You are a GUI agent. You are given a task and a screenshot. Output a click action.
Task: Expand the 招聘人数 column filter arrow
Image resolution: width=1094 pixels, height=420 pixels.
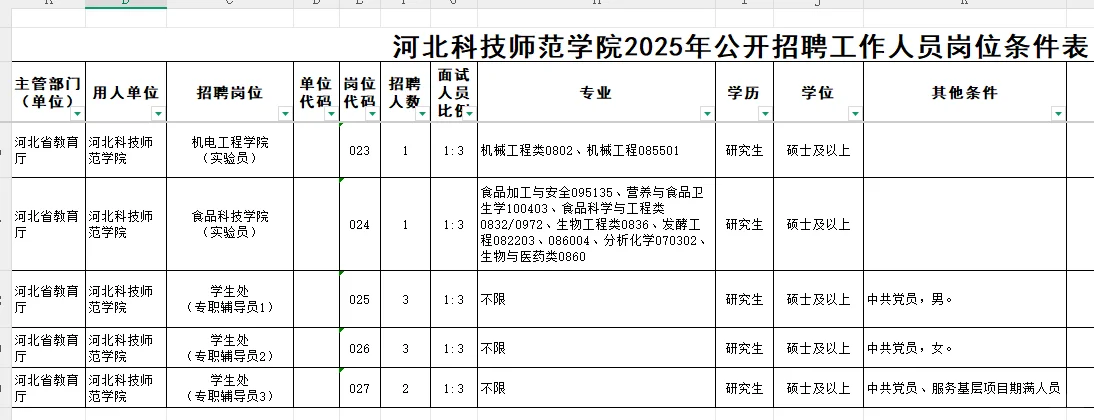pyautogui.click(x=421, y=114)
